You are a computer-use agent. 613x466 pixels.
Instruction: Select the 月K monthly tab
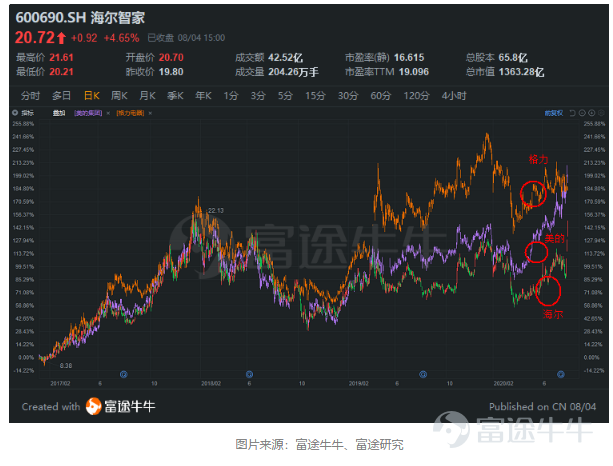(x=147, y=96)
